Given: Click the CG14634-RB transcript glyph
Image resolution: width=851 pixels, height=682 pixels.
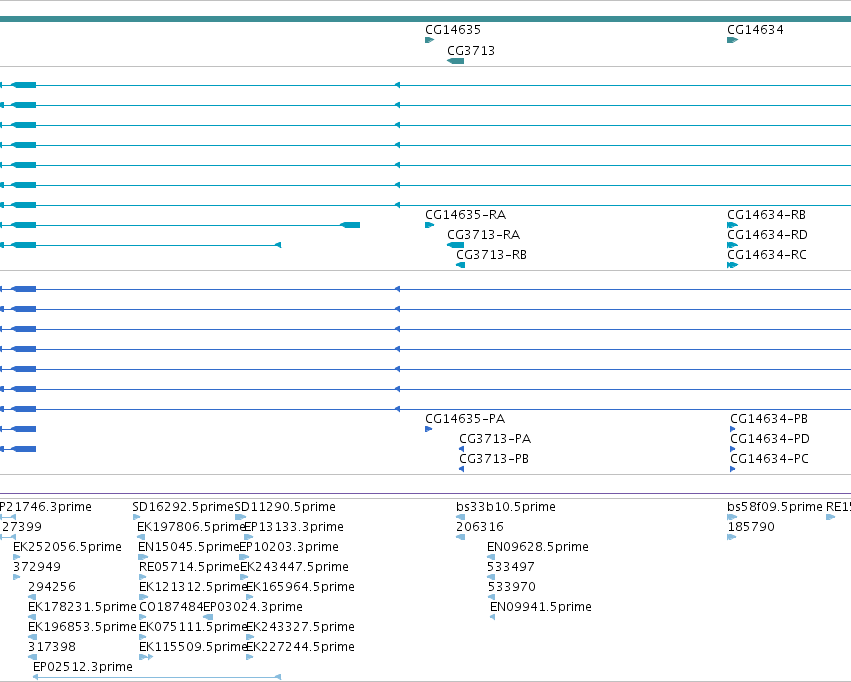Looking at the screenshot, I should [x=732, y=225].
